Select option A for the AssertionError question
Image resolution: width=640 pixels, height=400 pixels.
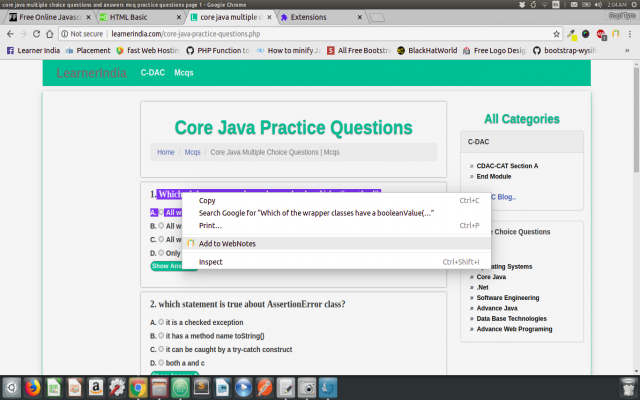(x=160, y=322)
